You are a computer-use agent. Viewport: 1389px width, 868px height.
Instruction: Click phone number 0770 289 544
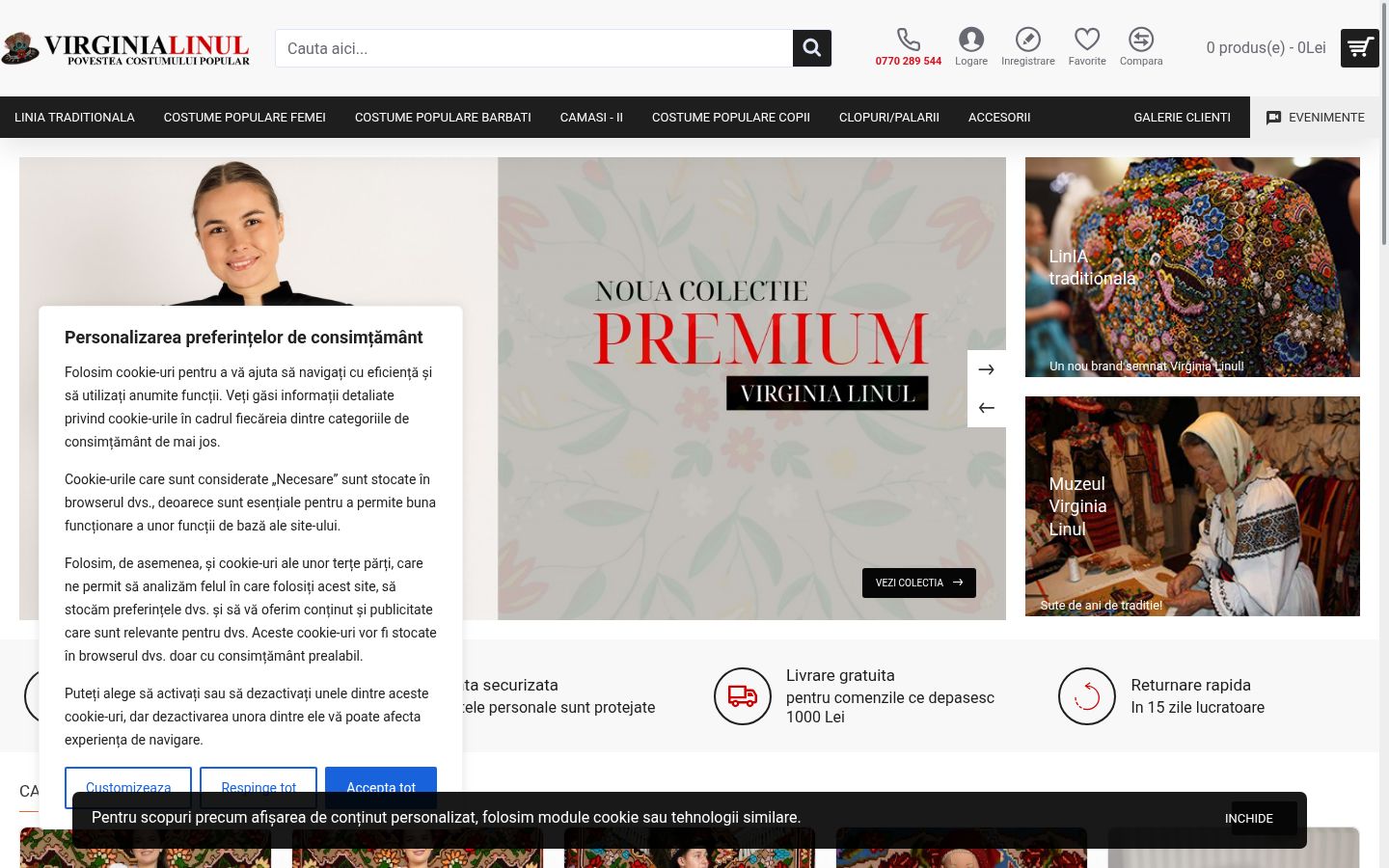909,61
